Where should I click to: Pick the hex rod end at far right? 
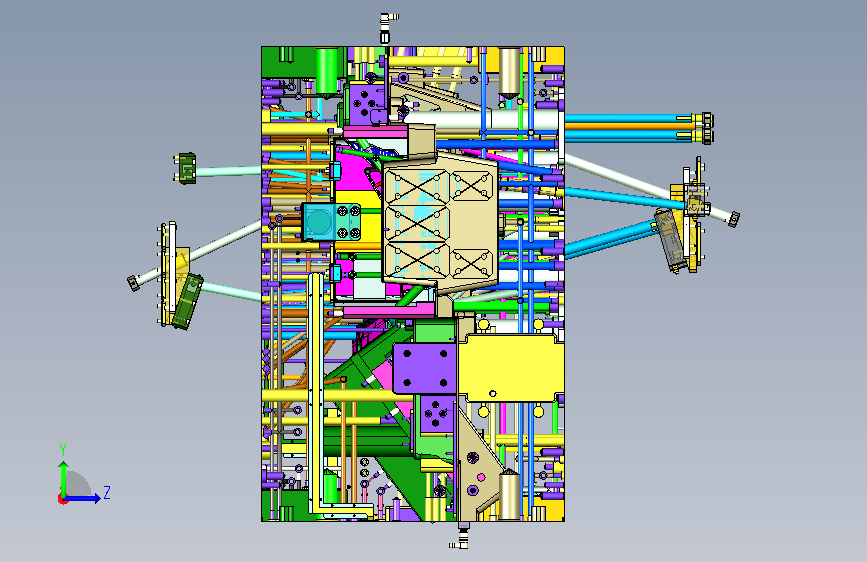coord(733,219)
